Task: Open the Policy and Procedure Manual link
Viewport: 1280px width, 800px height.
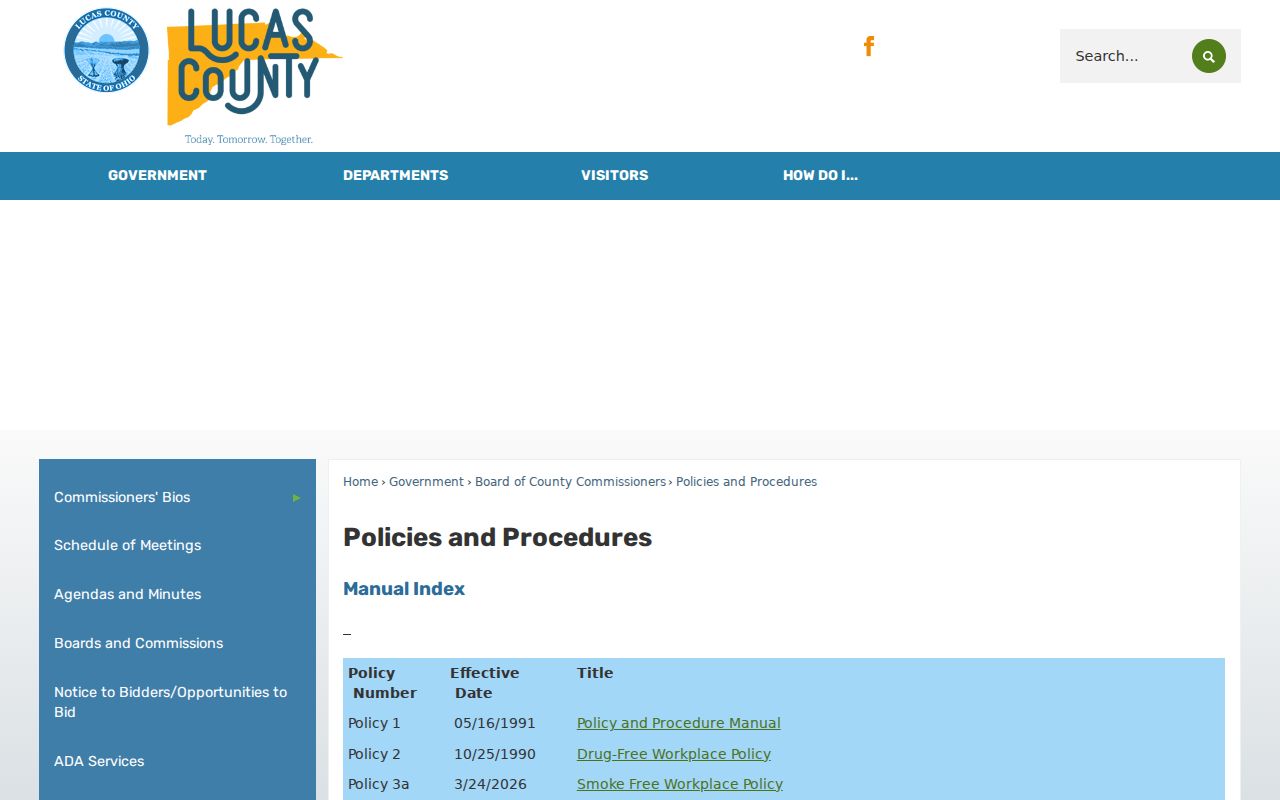Action: click(x=679, y=723)
